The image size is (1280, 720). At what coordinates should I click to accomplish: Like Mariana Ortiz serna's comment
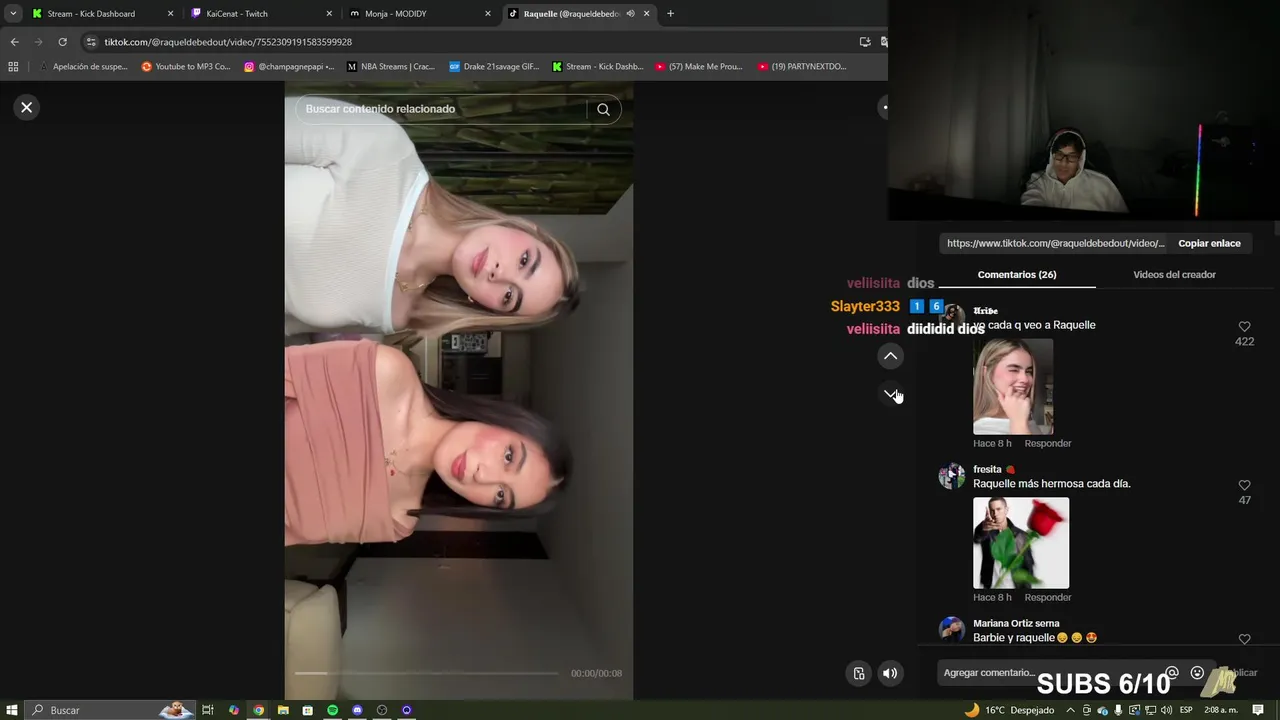(1244, 639)
